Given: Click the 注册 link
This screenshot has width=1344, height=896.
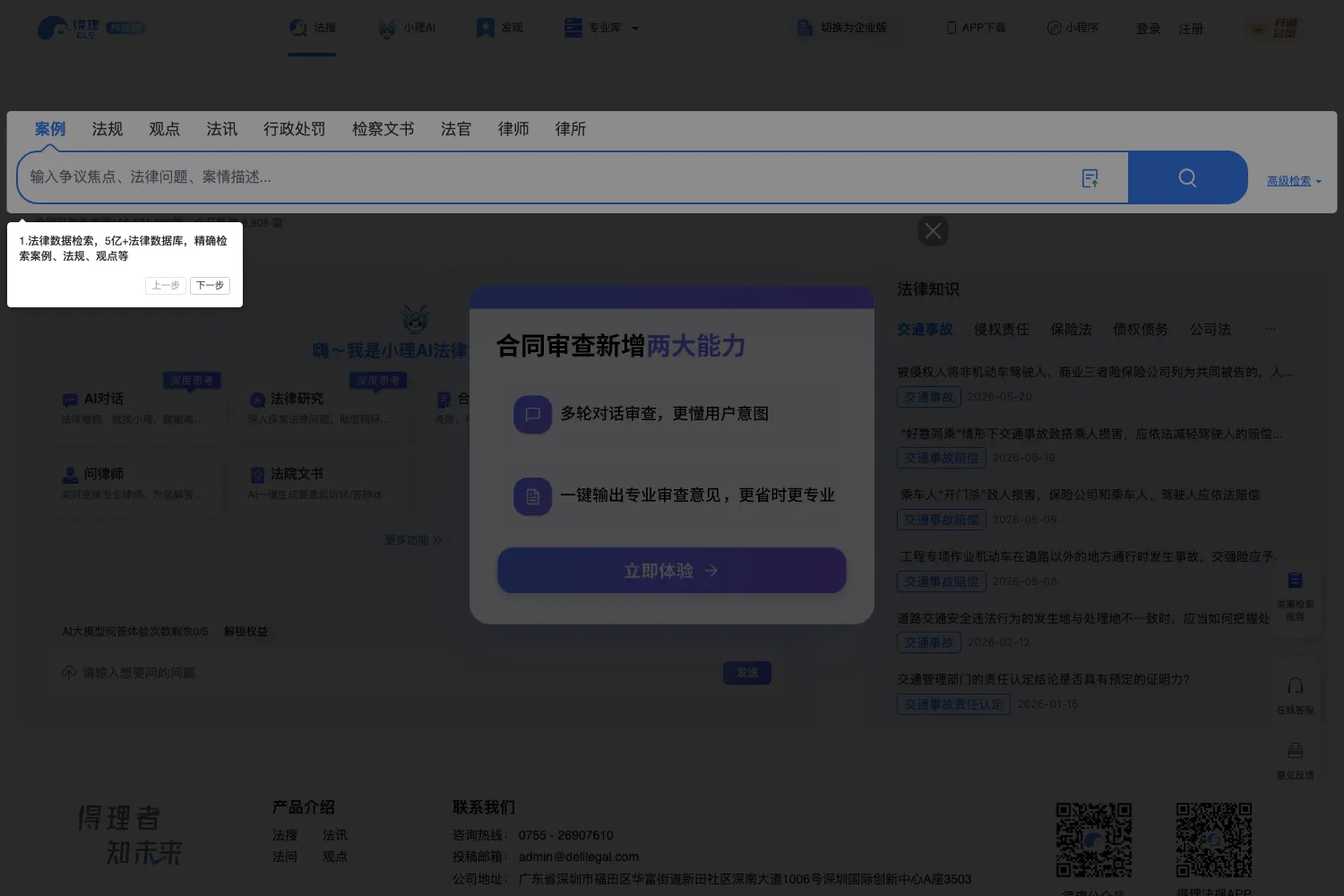Looking at the screenshot, I should 1191,29.
